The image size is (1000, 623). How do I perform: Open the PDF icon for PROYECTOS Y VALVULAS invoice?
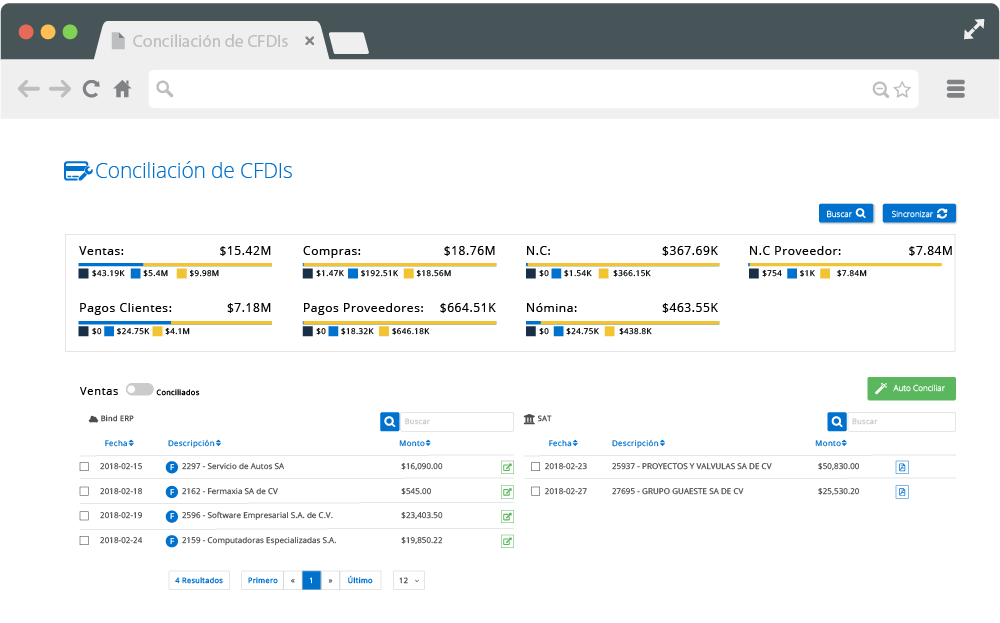click(902, 466)
